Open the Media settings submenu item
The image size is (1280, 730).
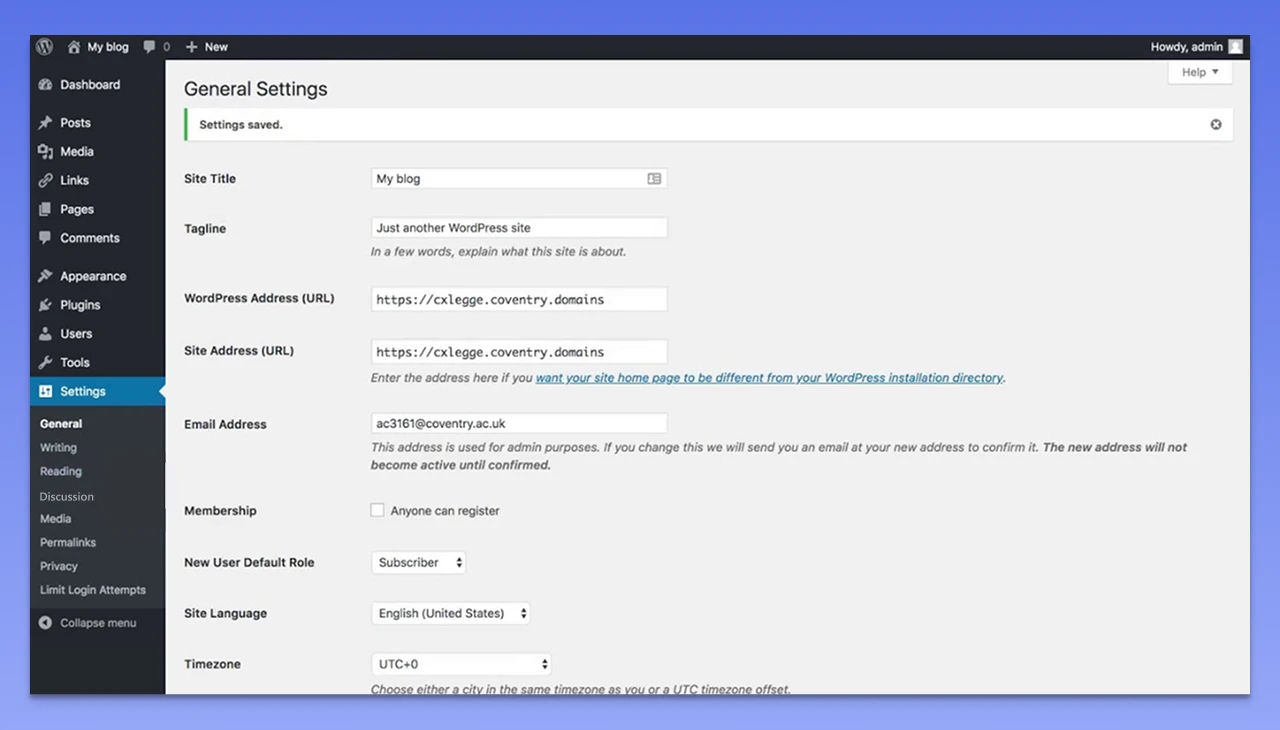[x=55, y=519]
